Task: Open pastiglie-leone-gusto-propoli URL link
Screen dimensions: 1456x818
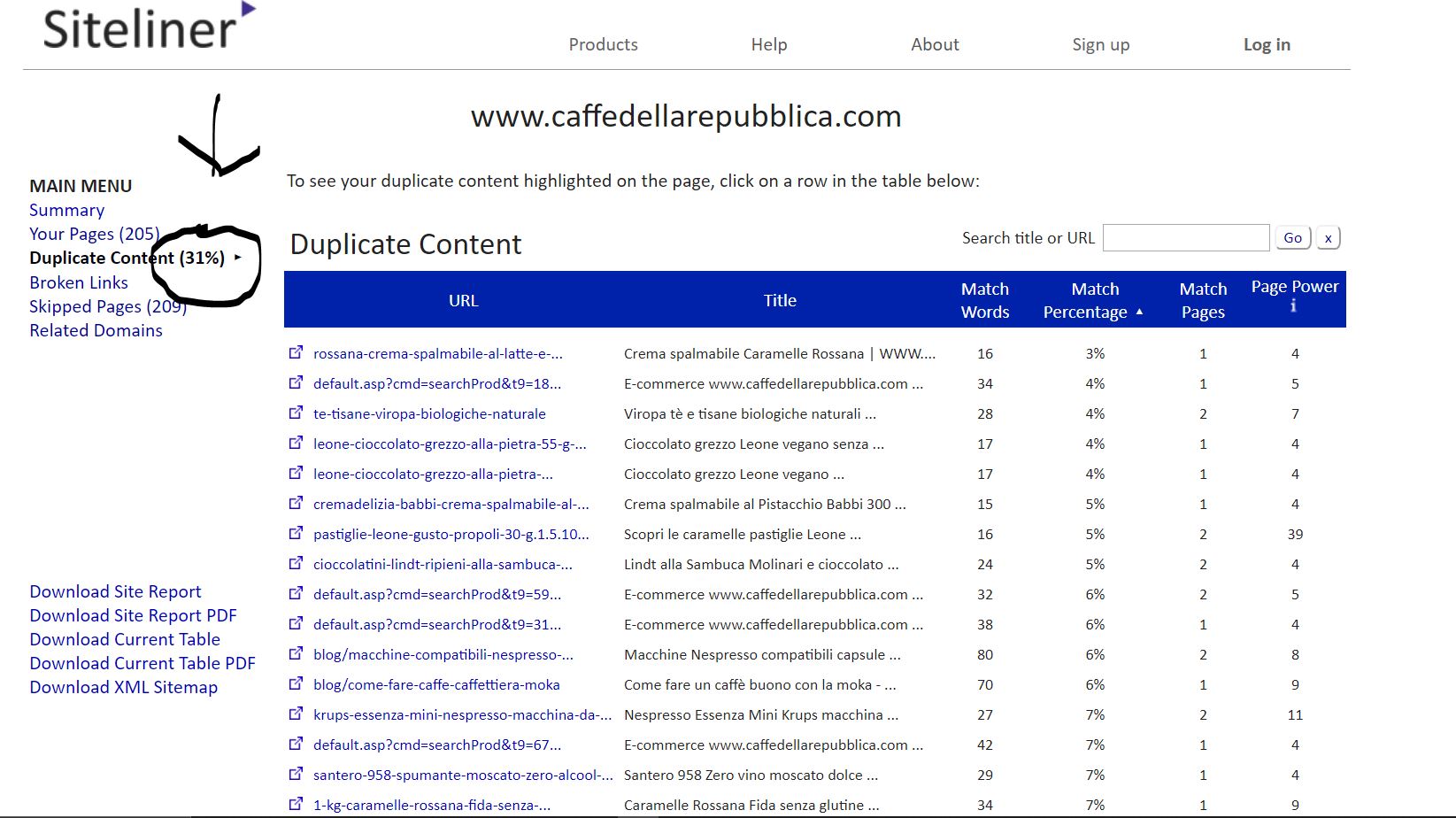Action: (x=451, y=534)
